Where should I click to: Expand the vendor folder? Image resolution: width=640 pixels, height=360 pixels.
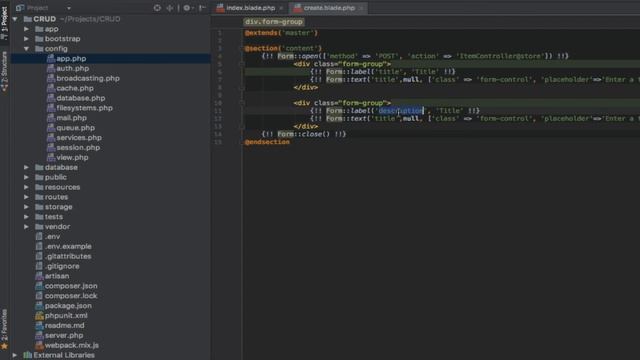click(x=27, y=227)
